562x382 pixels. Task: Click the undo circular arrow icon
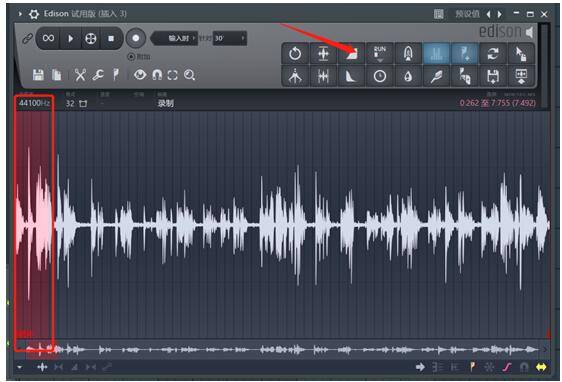295,54
